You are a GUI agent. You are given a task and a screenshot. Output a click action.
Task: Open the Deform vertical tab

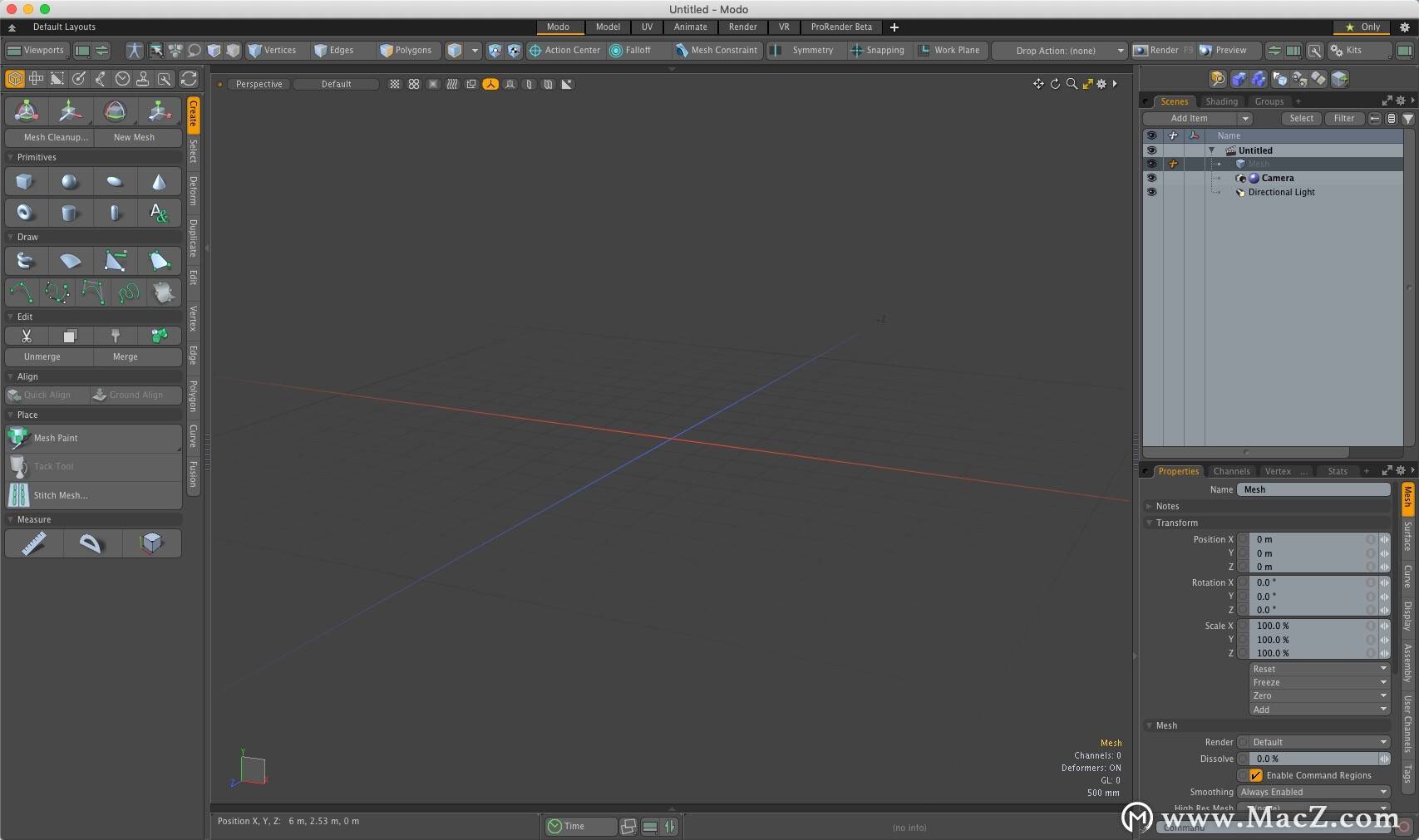(x=193, y=190)
